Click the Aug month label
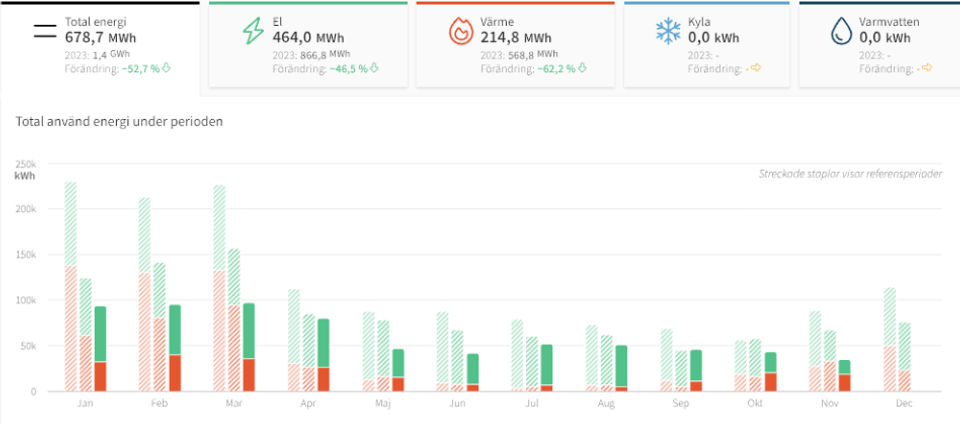Screen dimensions: 960x424 click(607, 404)
